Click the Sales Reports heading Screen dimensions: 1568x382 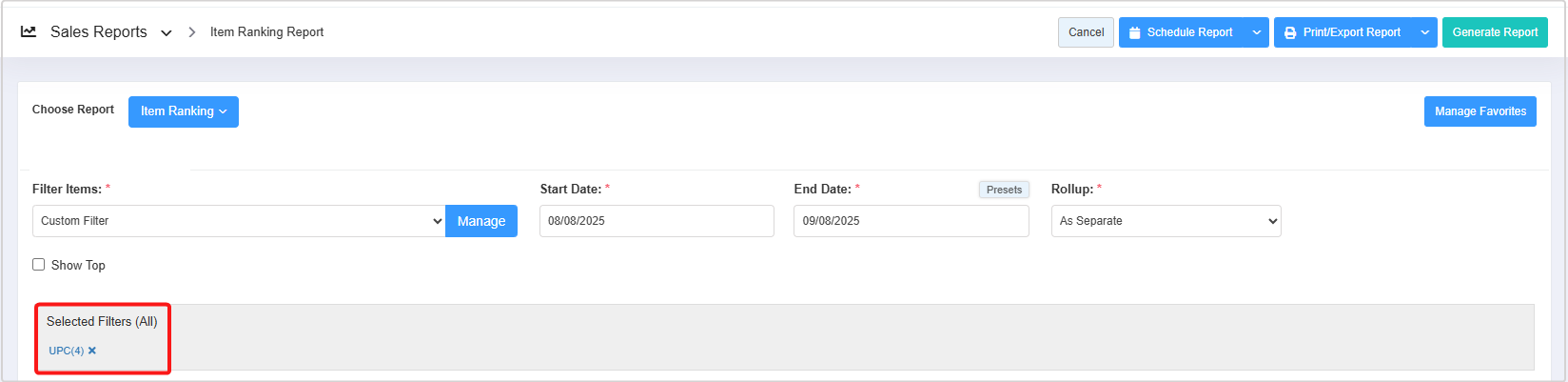[99, 32]
